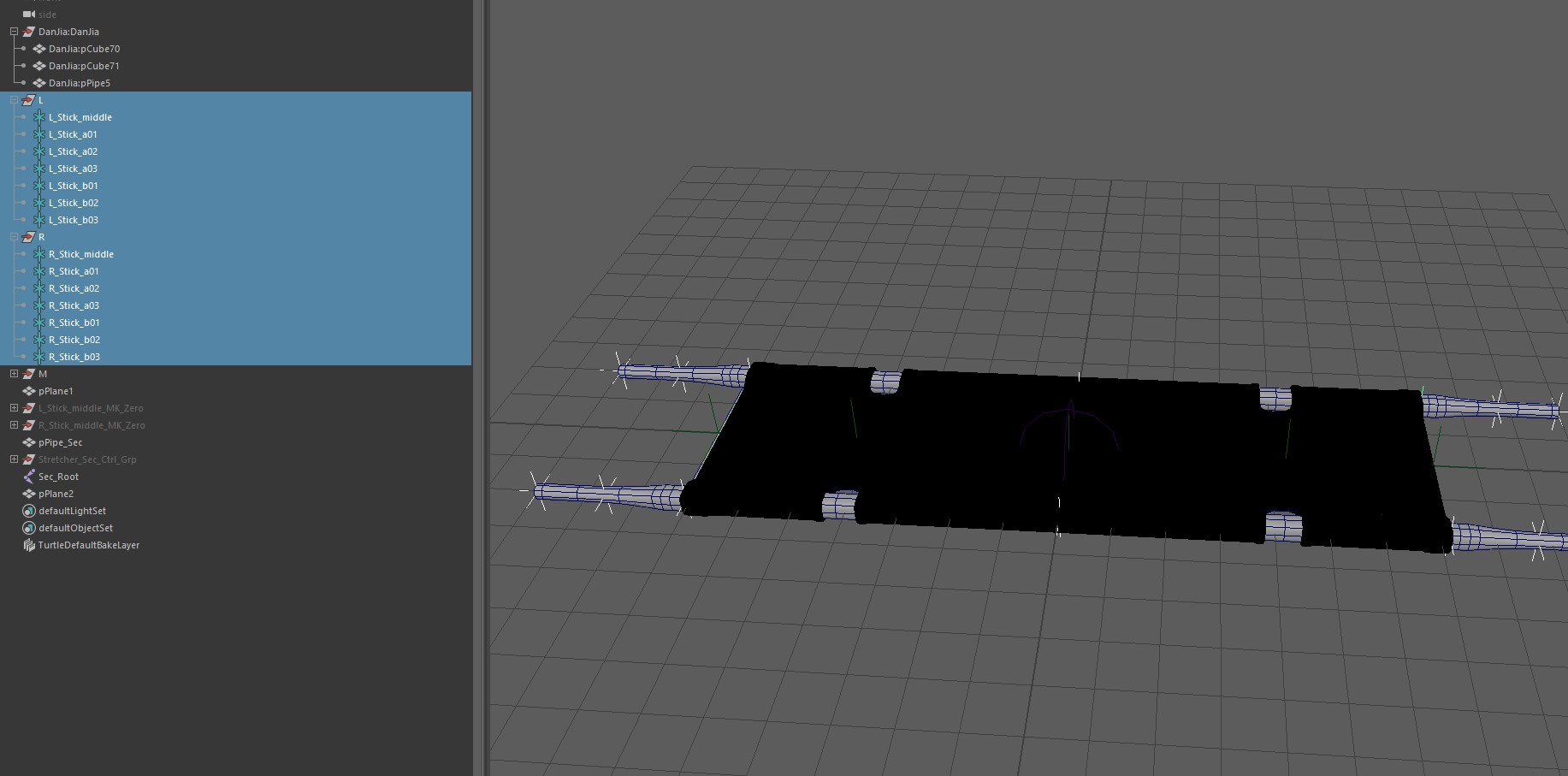Collapse the DanJia:DanJia group

[x=13, y=32]
